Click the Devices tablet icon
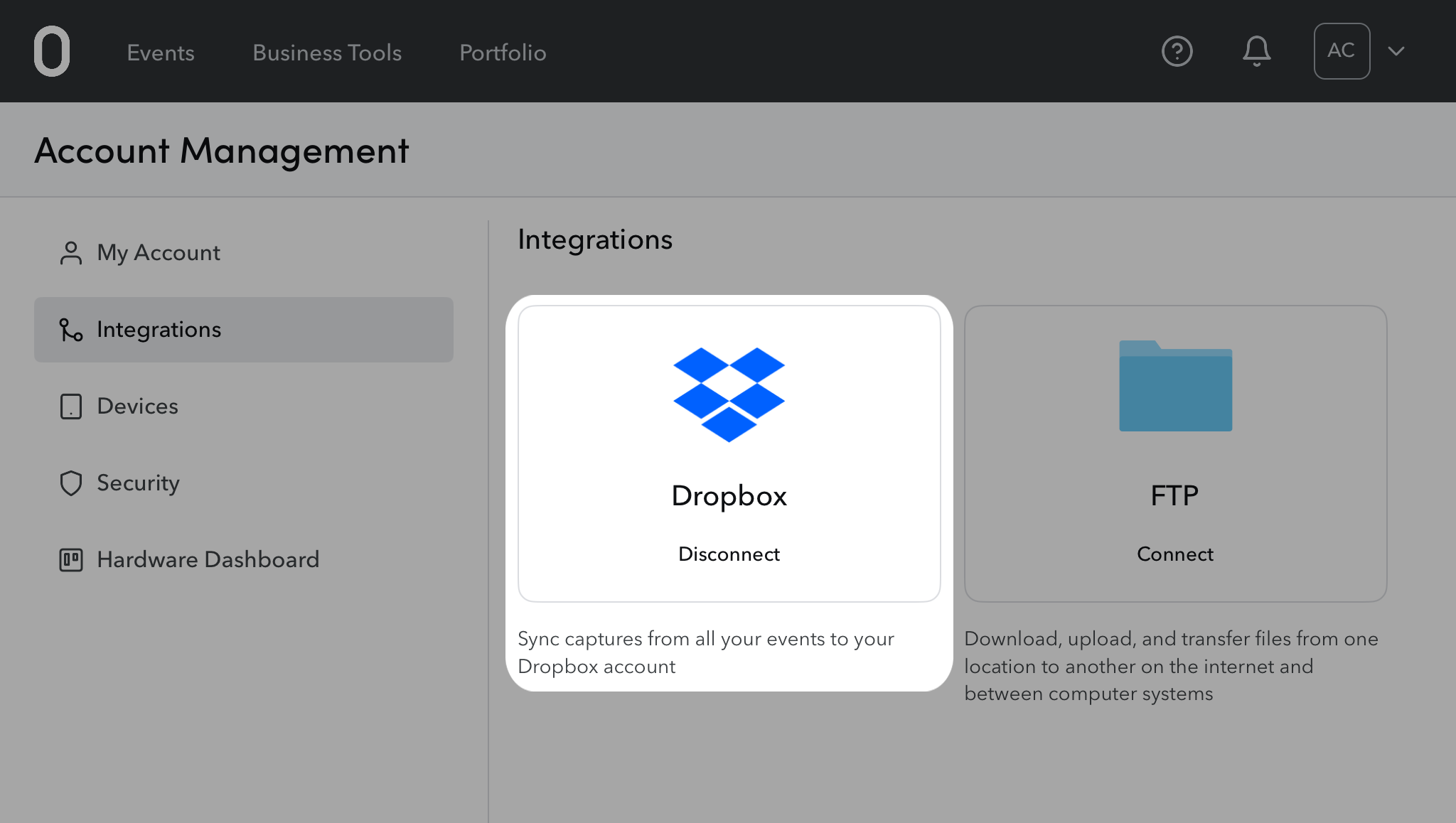 tap(71, 407)
